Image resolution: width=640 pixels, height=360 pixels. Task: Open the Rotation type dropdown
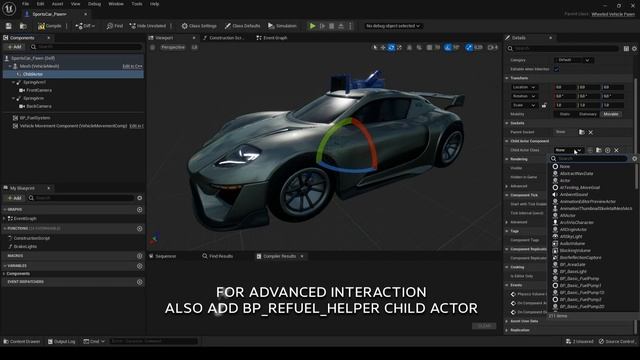[x=524, y=96]
